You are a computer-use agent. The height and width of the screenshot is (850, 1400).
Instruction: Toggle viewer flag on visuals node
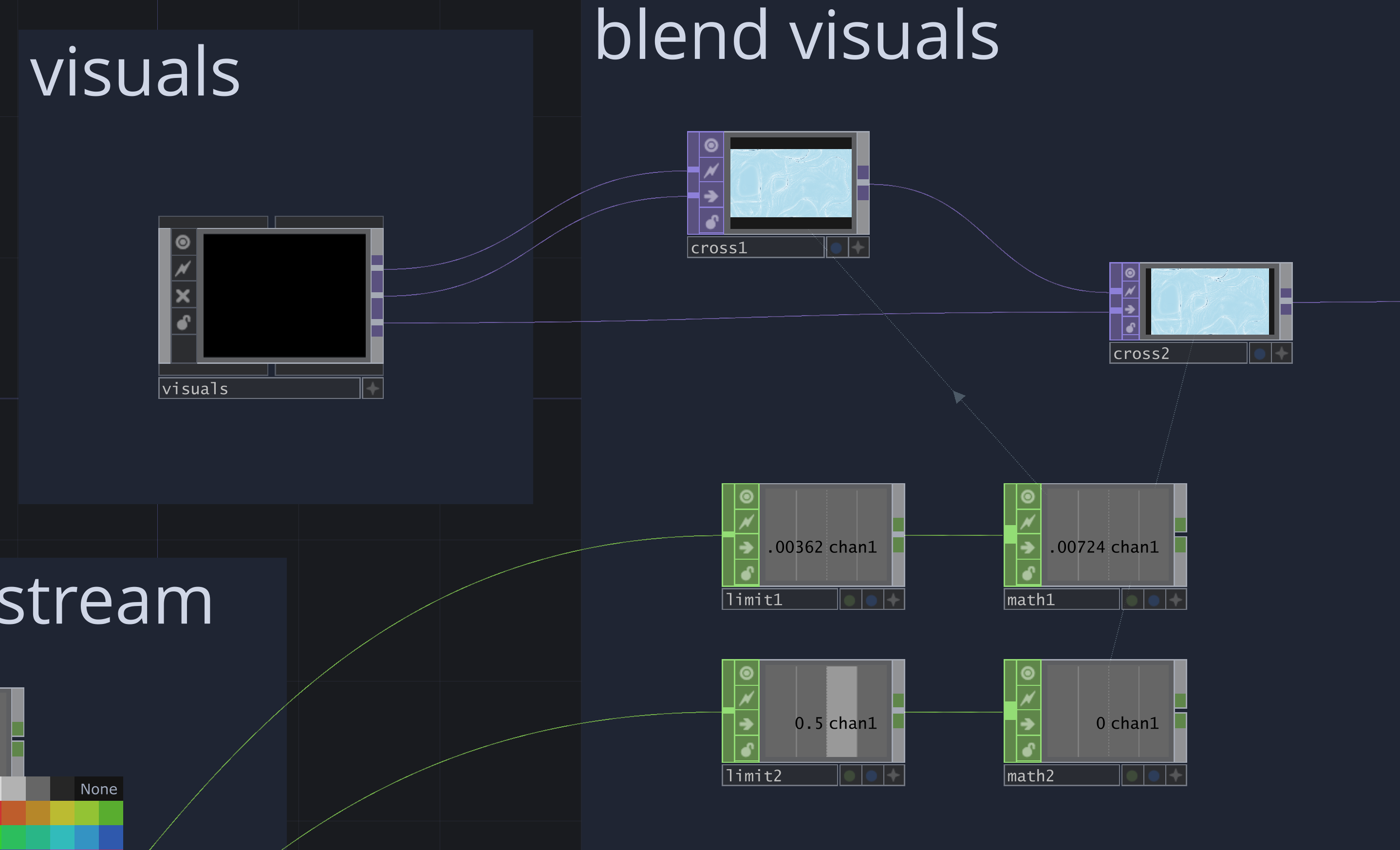click(x=183, y=242)
